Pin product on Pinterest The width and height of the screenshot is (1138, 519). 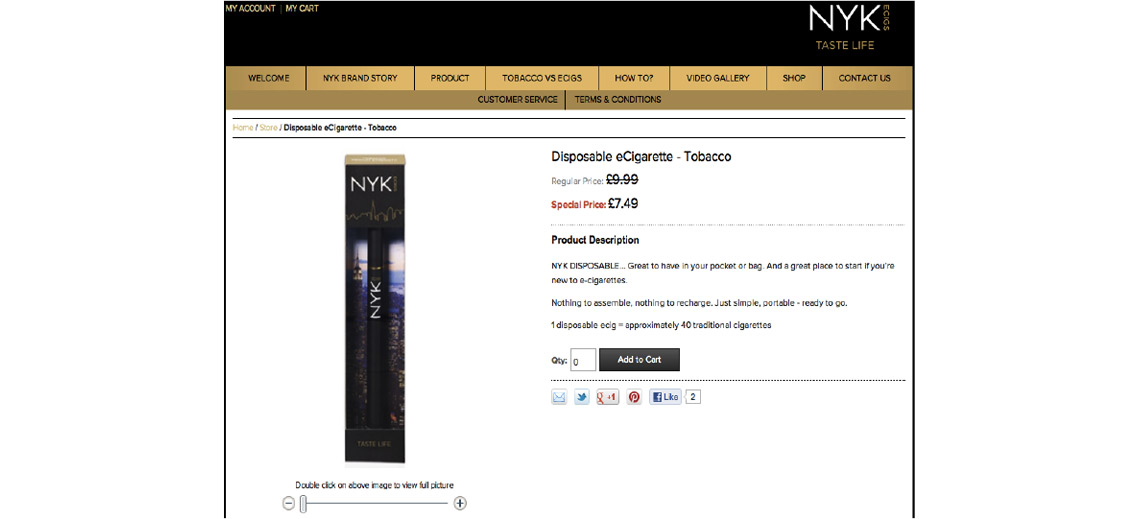pos(634,397)
